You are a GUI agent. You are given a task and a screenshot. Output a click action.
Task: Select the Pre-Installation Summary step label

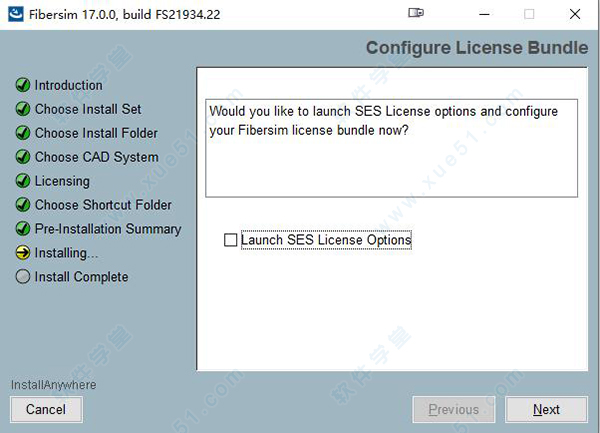(x=108, y=229)
